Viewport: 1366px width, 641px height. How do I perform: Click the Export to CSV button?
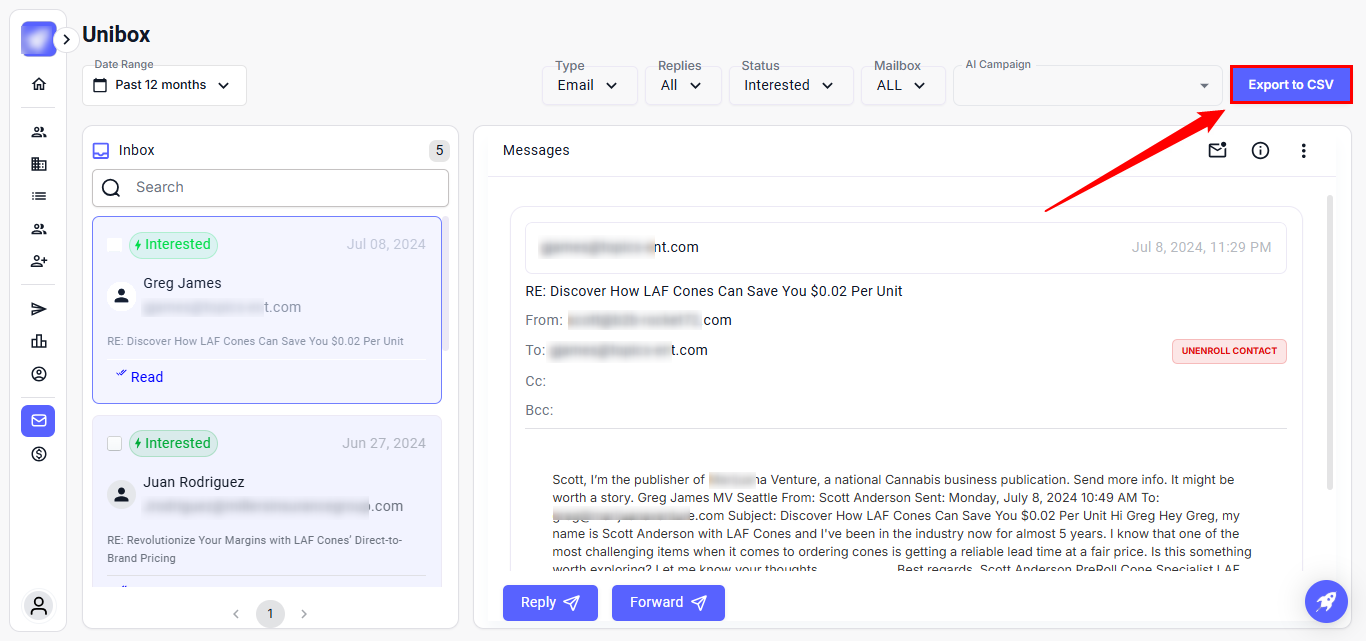tap(1290, 85)
